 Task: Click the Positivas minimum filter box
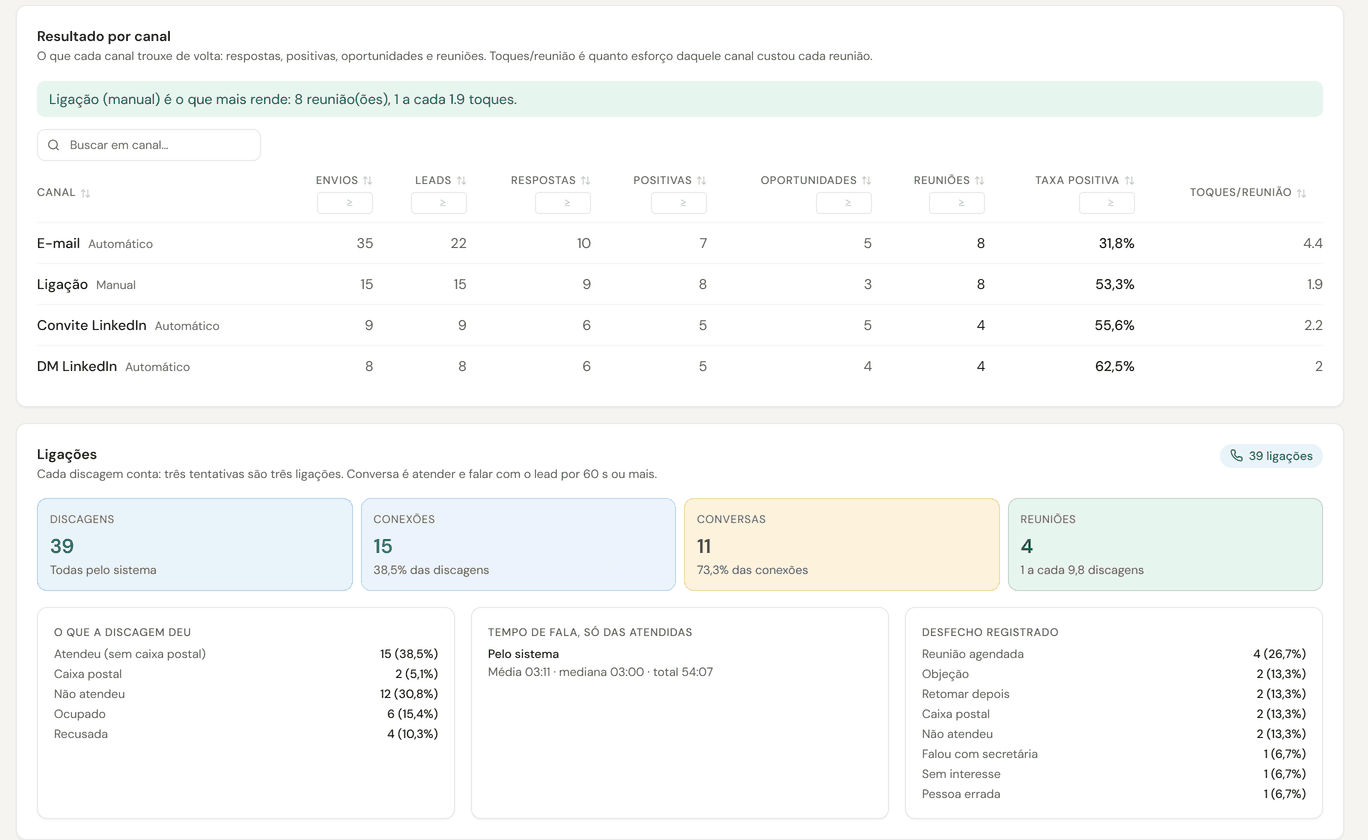point(679,203)
